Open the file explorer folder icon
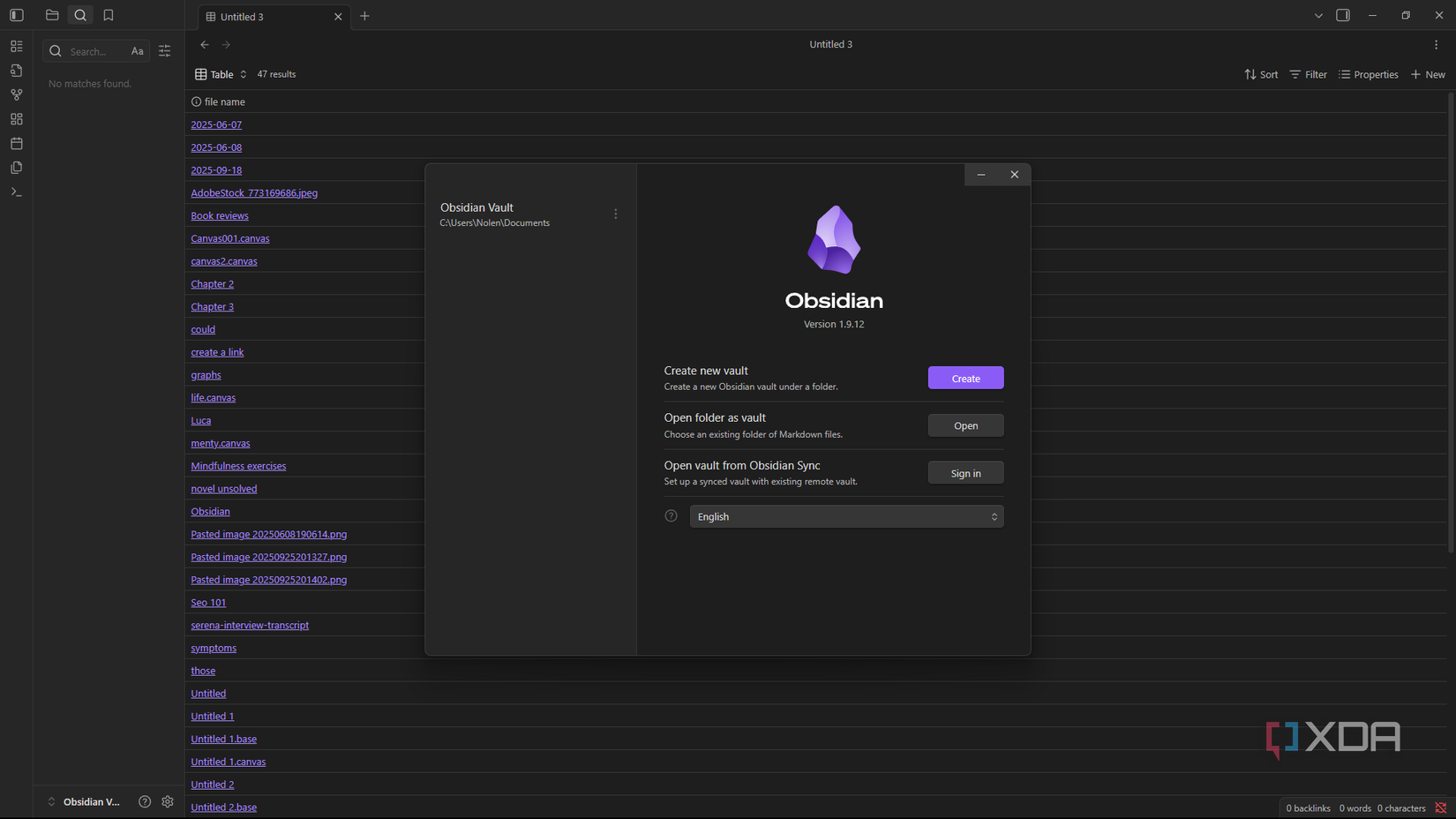1456x819 pixels. (52, 15)
